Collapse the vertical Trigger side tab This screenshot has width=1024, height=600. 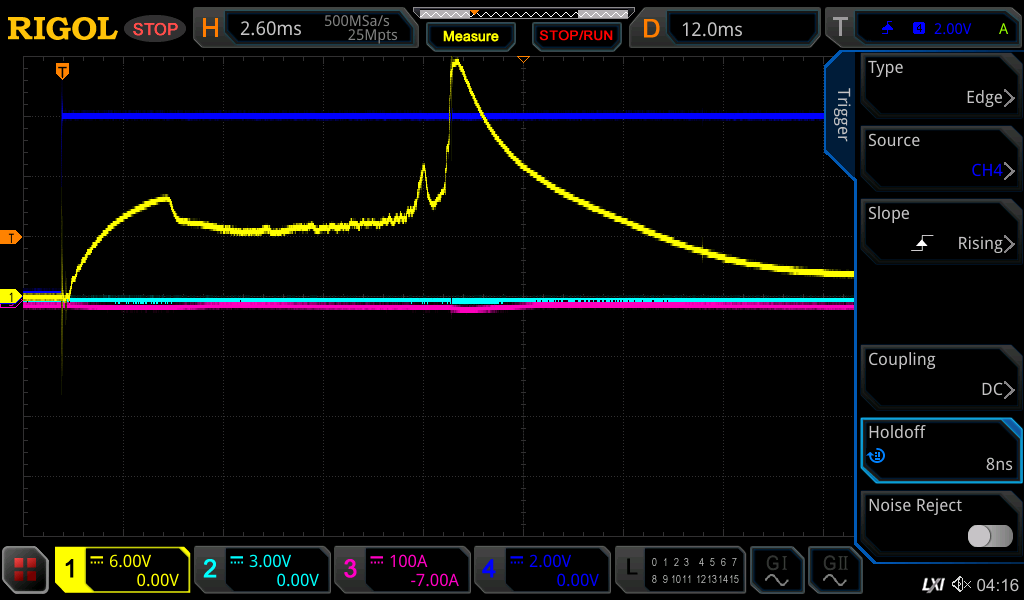[842, 115]
